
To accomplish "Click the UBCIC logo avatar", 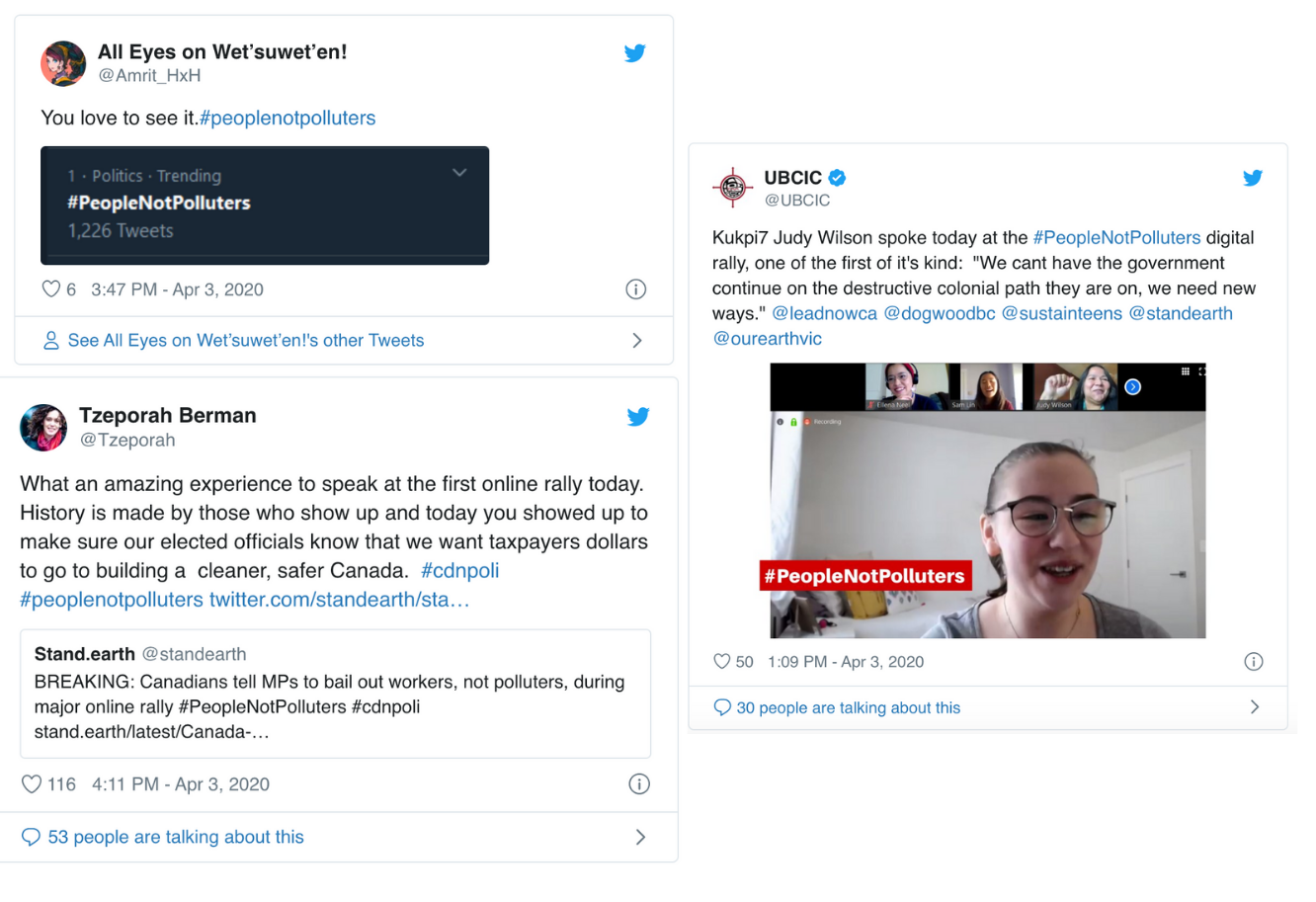I will [x=733, y=188].
